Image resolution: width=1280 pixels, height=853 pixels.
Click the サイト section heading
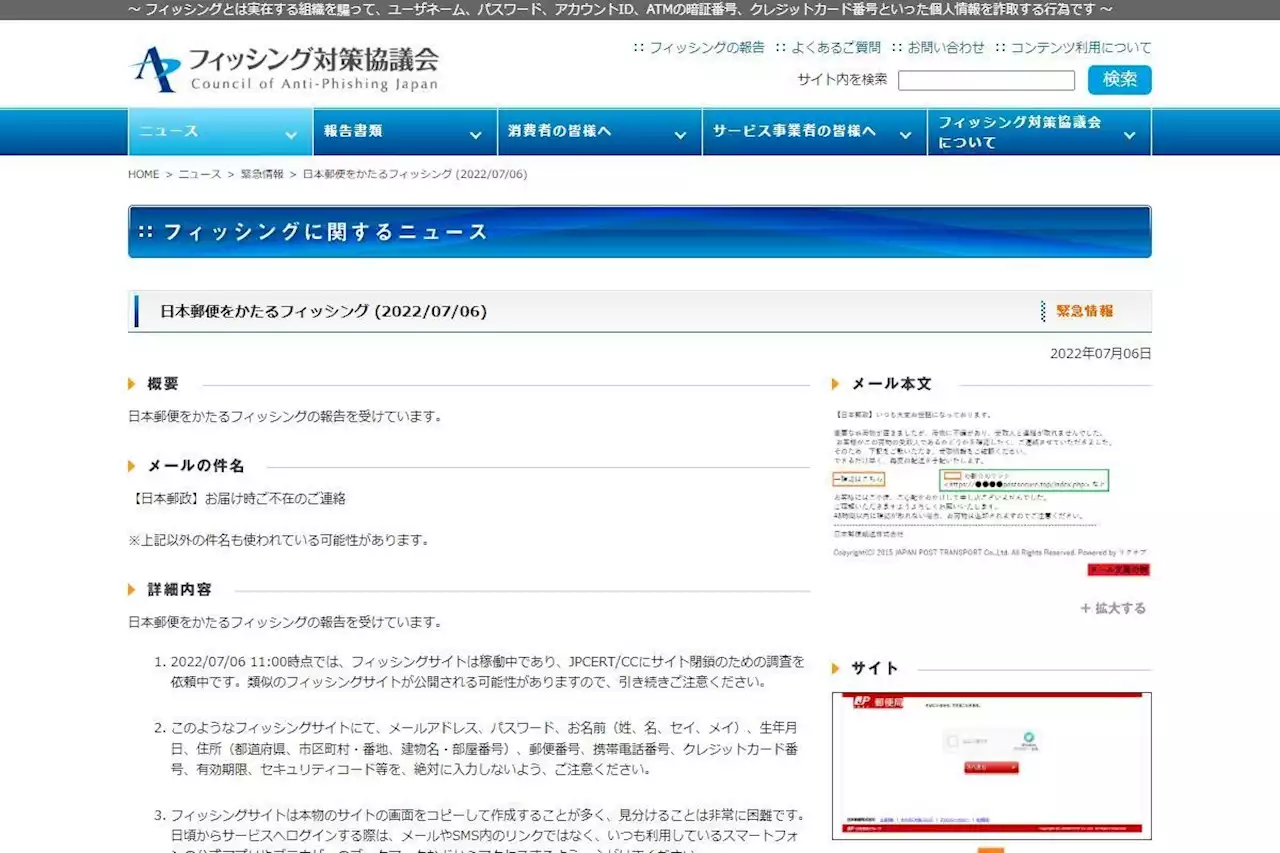click(875, 668)
